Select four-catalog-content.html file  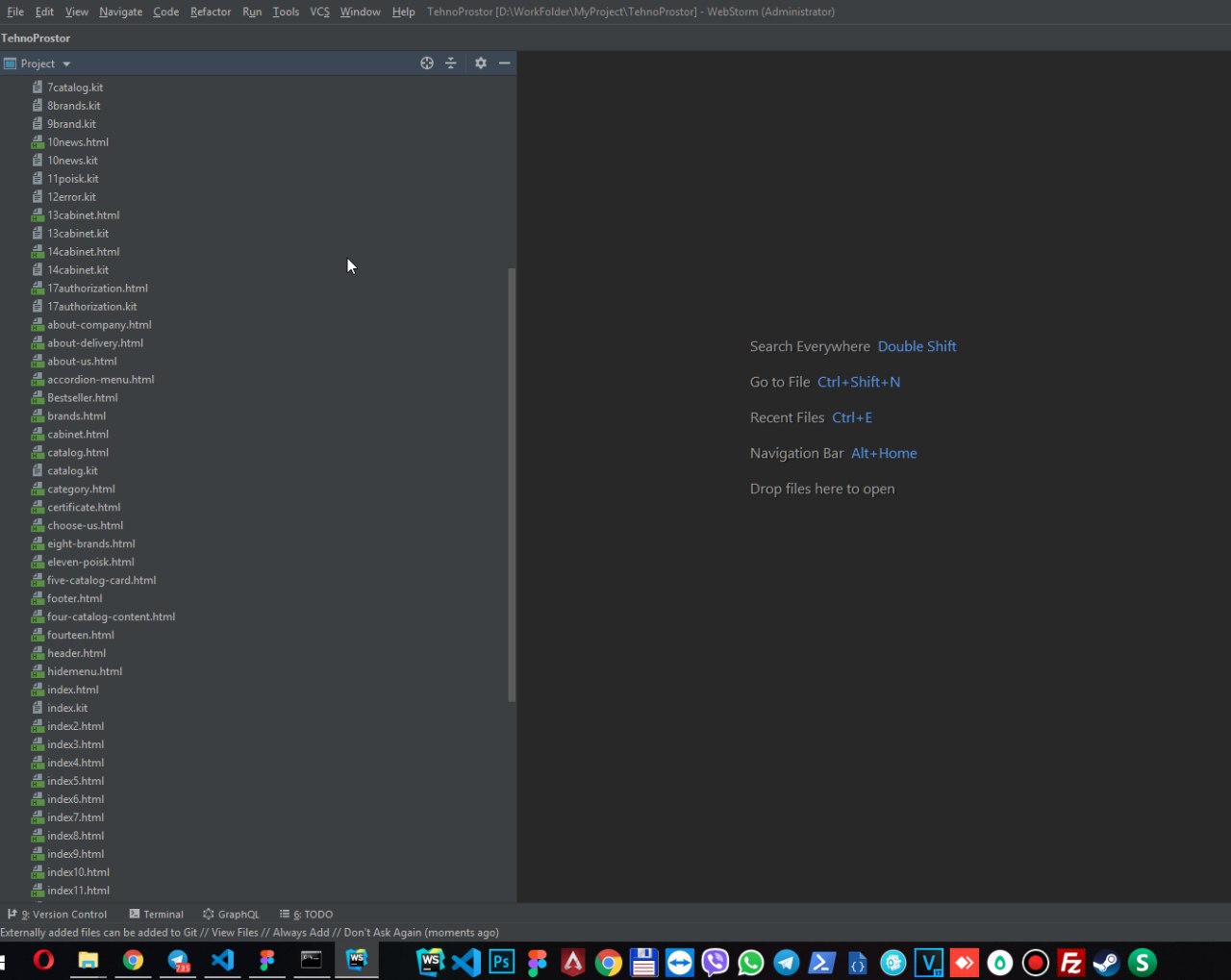[x=112, y=617]
